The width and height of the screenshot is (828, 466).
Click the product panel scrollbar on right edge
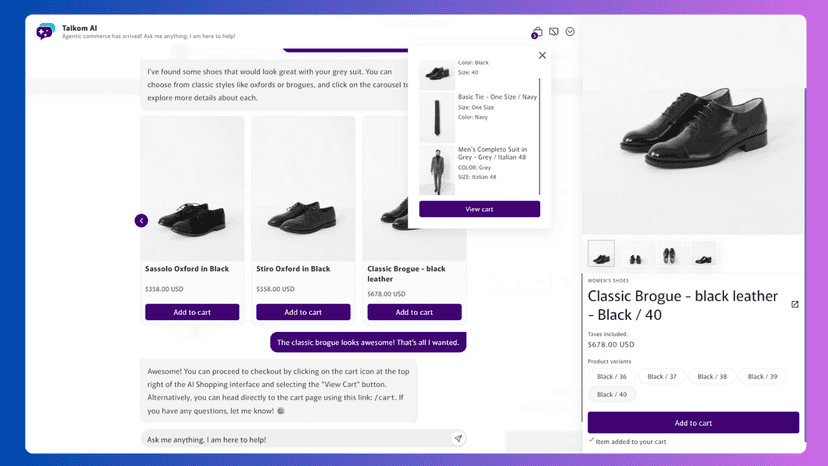click(x=804, y=264)
